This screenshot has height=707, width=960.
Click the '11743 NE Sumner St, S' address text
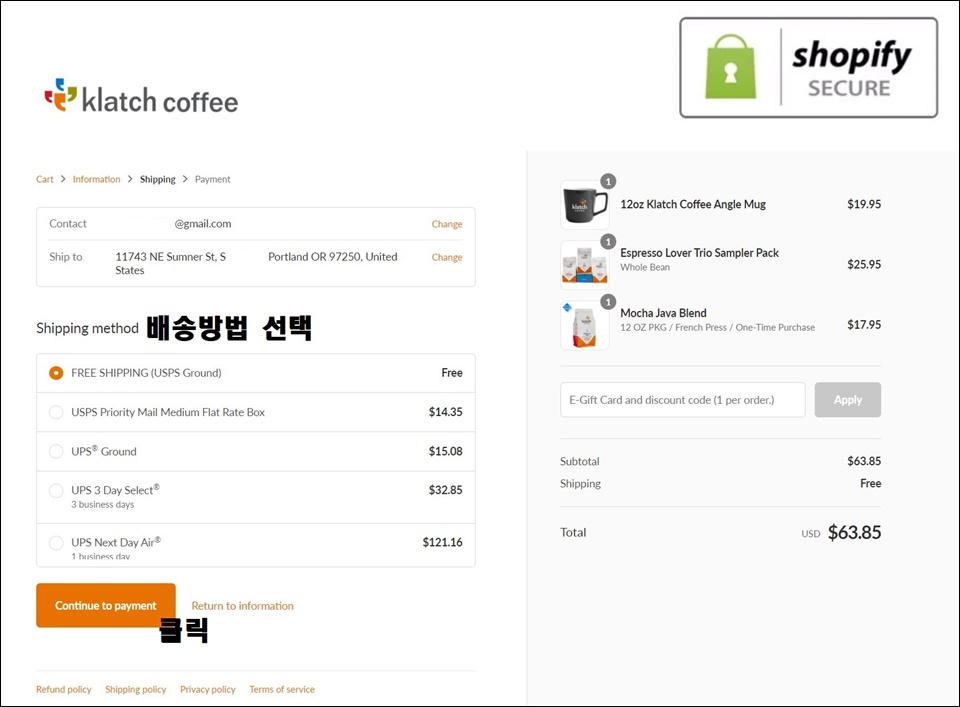170,257
